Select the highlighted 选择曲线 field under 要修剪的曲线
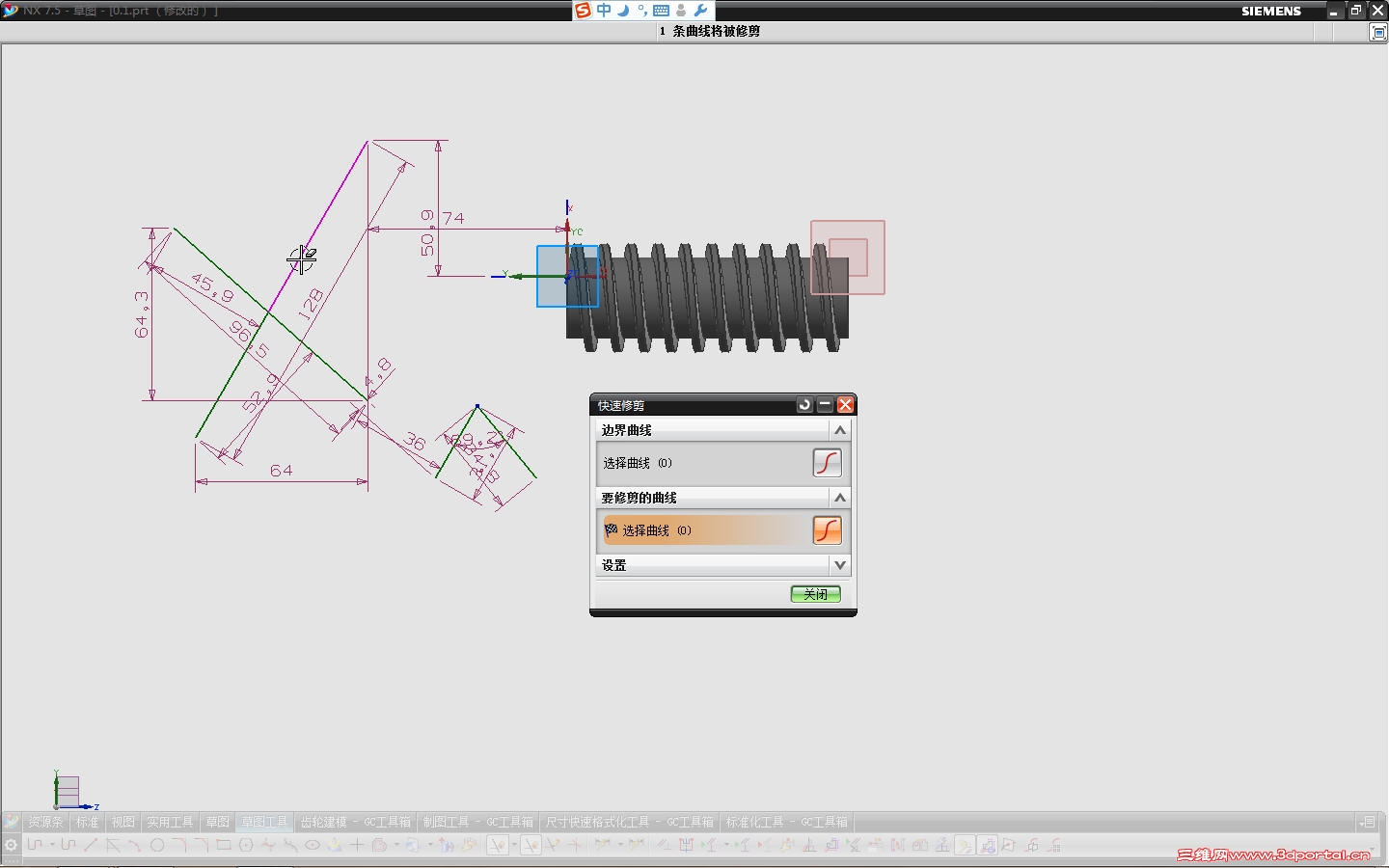 707,530
